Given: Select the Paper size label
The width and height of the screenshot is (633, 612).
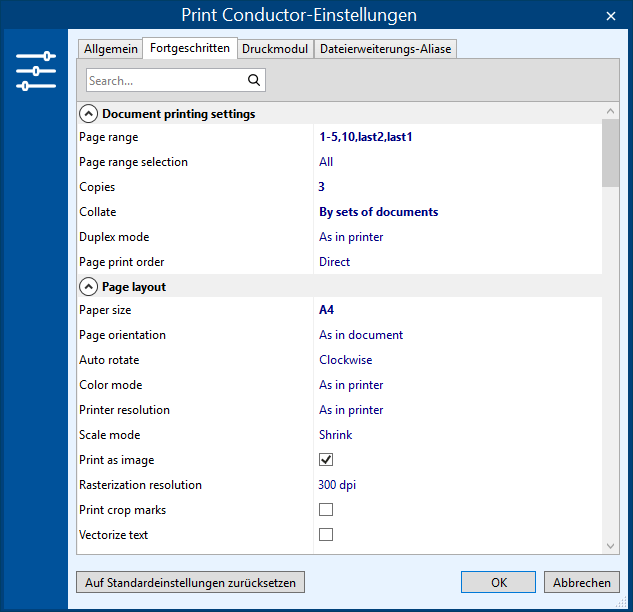Looking at the screenshot, I should pos(105,310).
